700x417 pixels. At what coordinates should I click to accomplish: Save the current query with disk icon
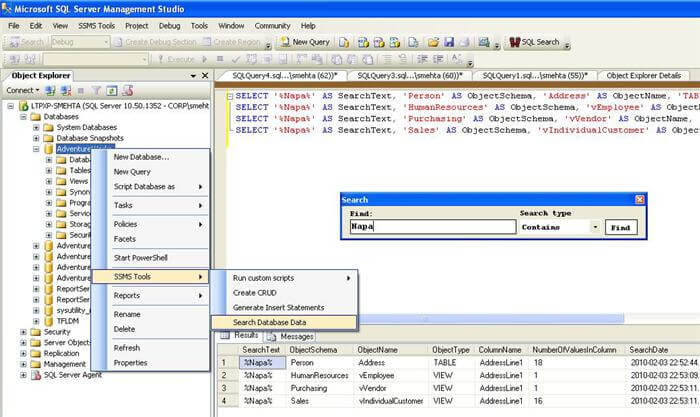point(449,42)
